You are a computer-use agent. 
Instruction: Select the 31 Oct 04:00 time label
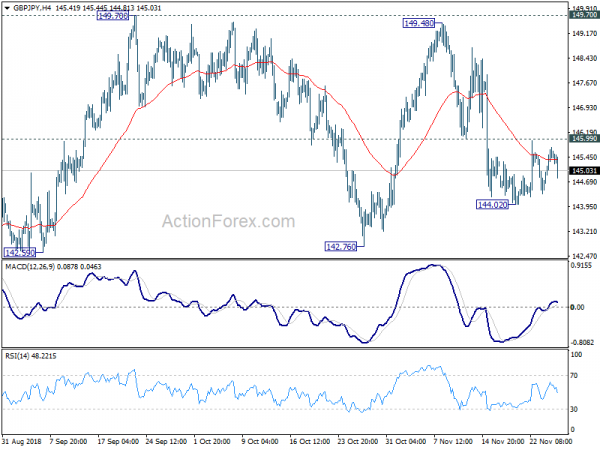(406, 442)
